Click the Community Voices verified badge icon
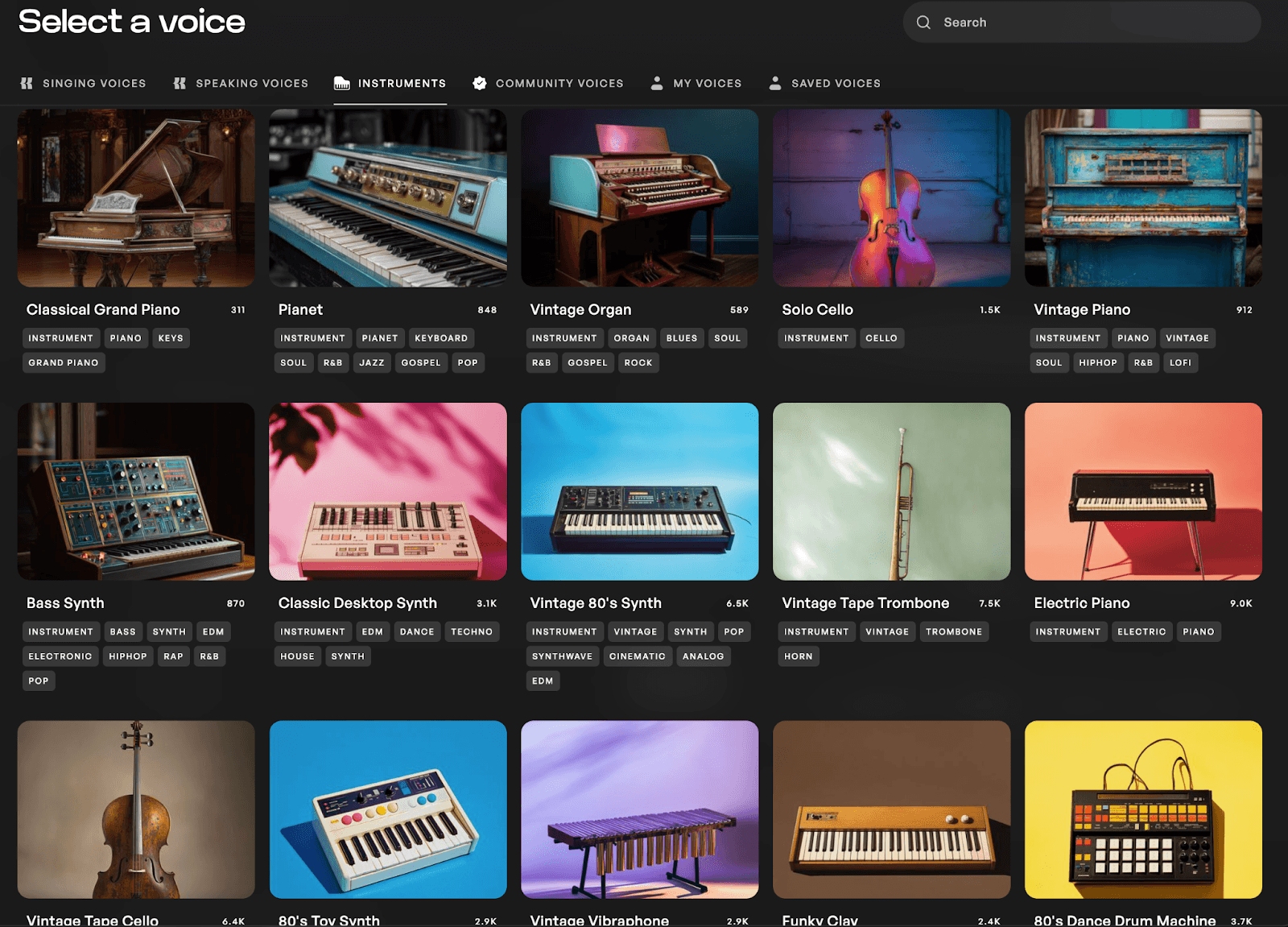The width and height of the screenshot is (1288, 927). point(479,82)
